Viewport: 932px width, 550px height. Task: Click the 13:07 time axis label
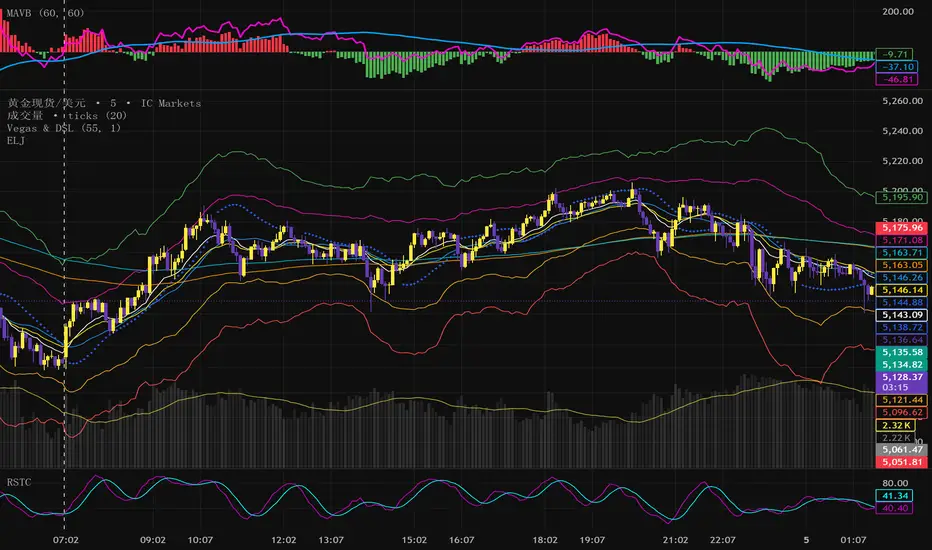coord(331,540)
